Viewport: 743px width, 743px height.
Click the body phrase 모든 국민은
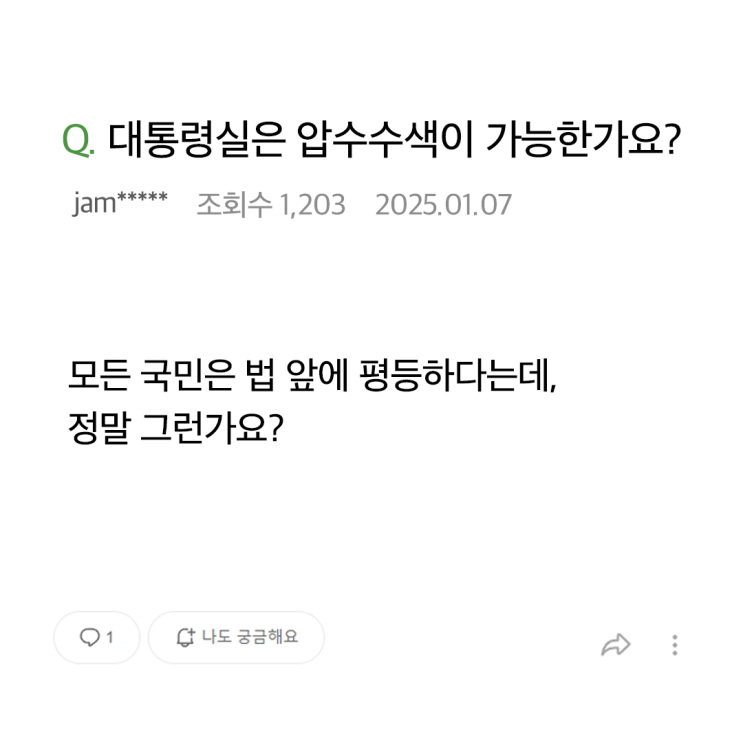pyautogui.click(x=151, y=375)
